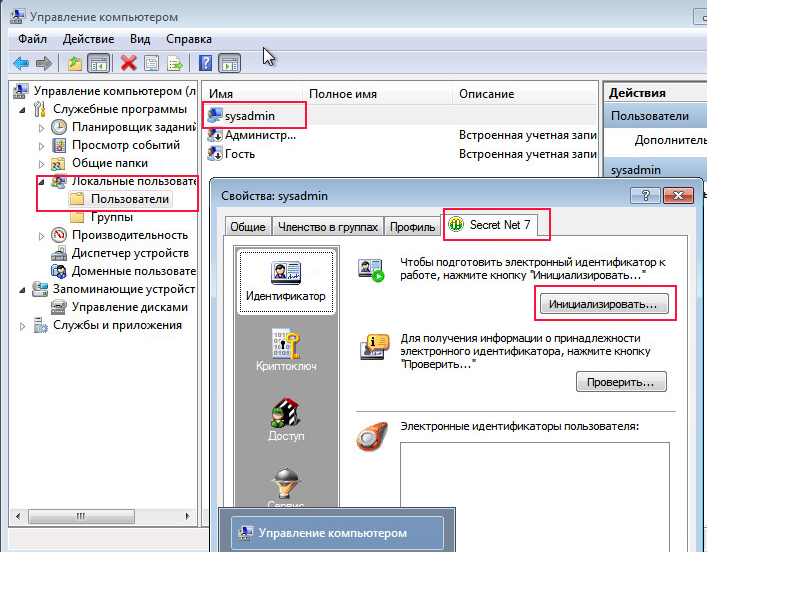Switch to the Secret Net 7 tab
Viewport: 800px width, 600px height.
[491, 224]
